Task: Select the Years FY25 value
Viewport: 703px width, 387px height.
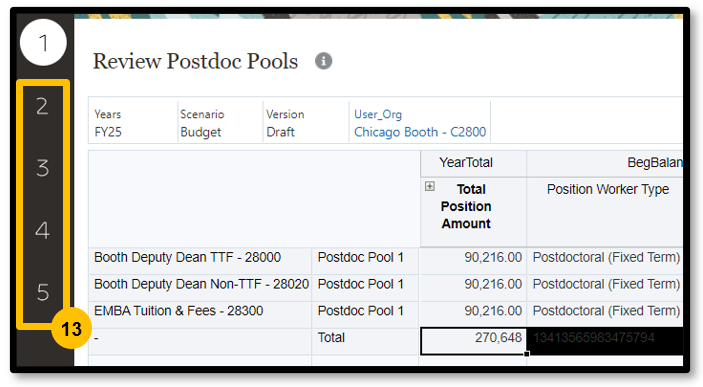Action: pyautogui.click(x=108, y=132)
